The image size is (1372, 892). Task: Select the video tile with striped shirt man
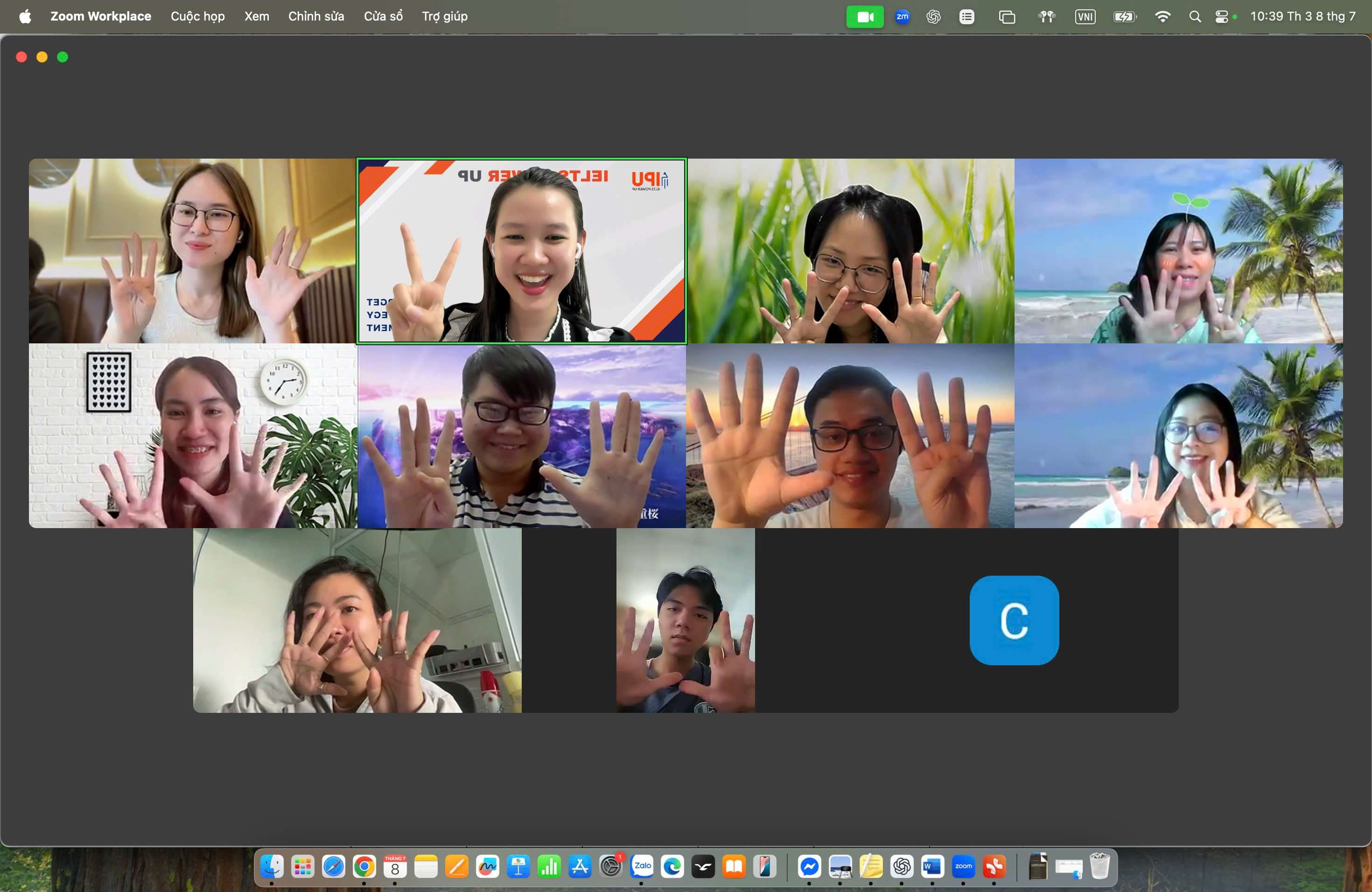click(522, 436)
